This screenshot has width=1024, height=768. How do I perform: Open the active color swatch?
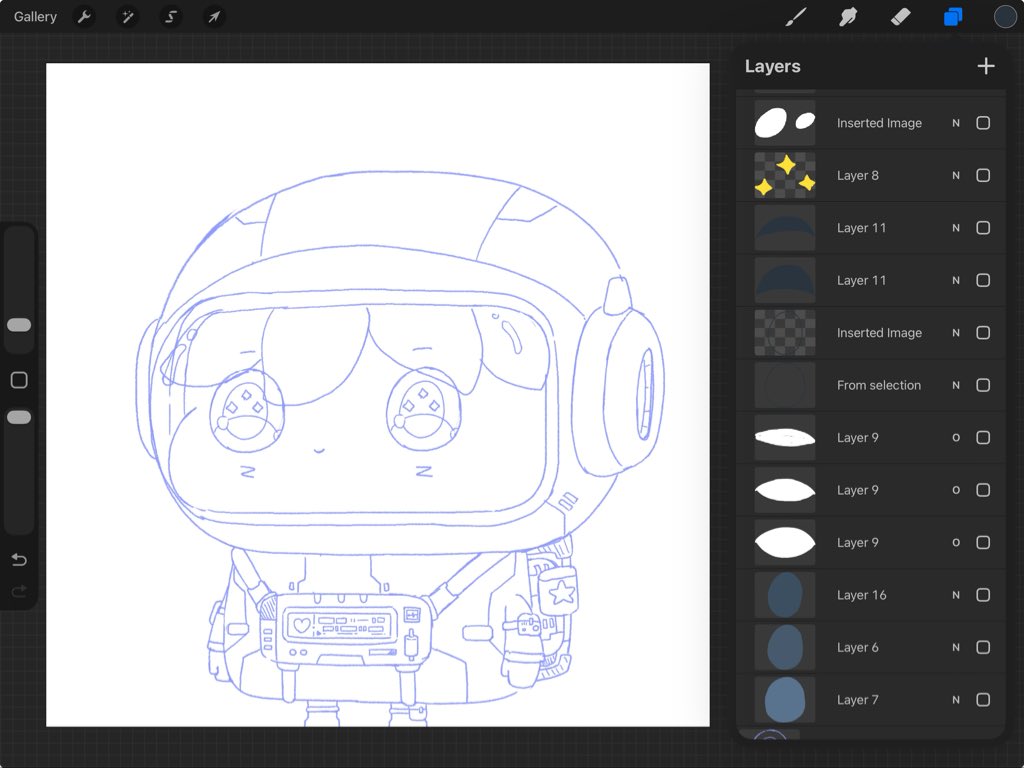click(x=1004, y=17)
